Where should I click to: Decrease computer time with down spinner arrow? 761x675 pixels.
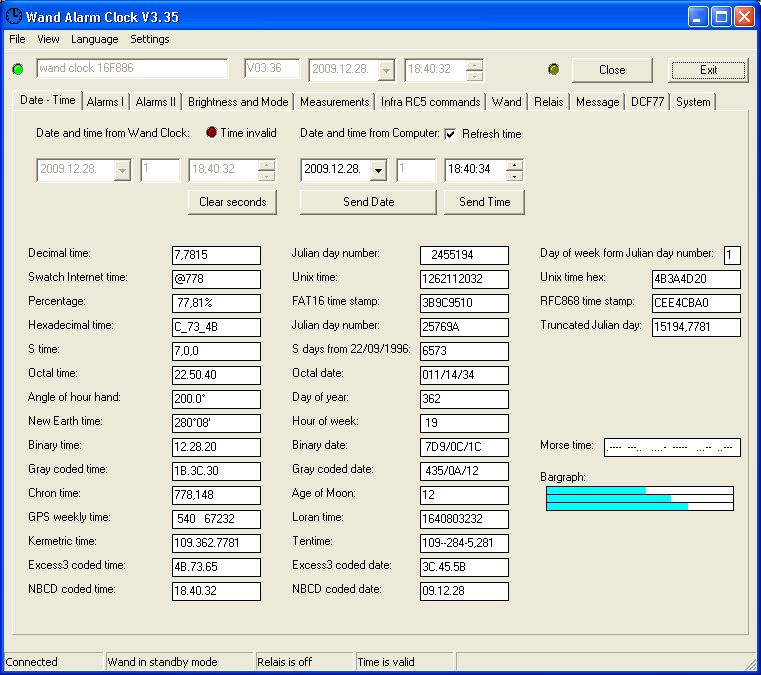pyautogui.click(x=514, y=176)
